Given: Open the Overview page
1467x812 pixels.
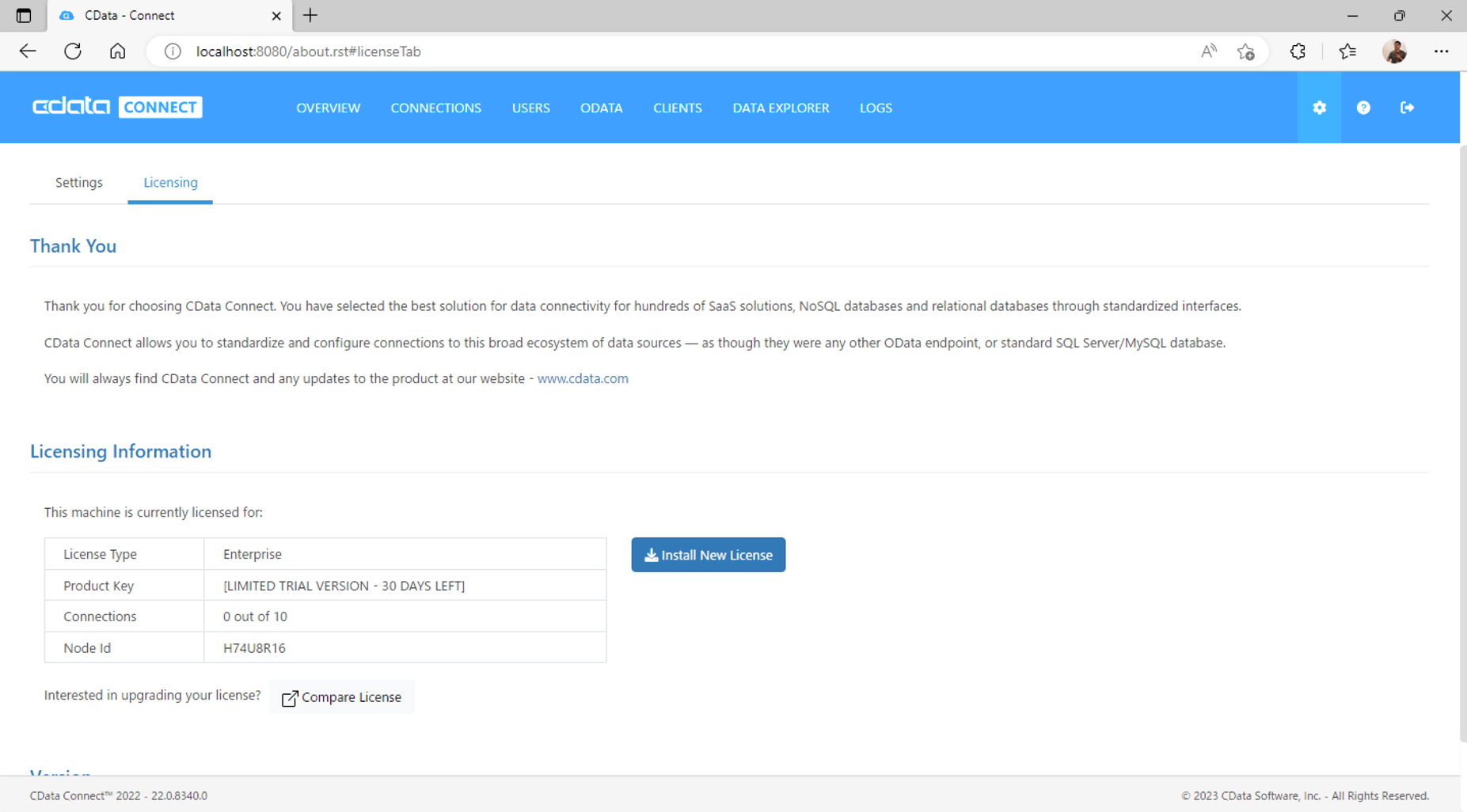Looking at the screenshot, I should (328, 108).
